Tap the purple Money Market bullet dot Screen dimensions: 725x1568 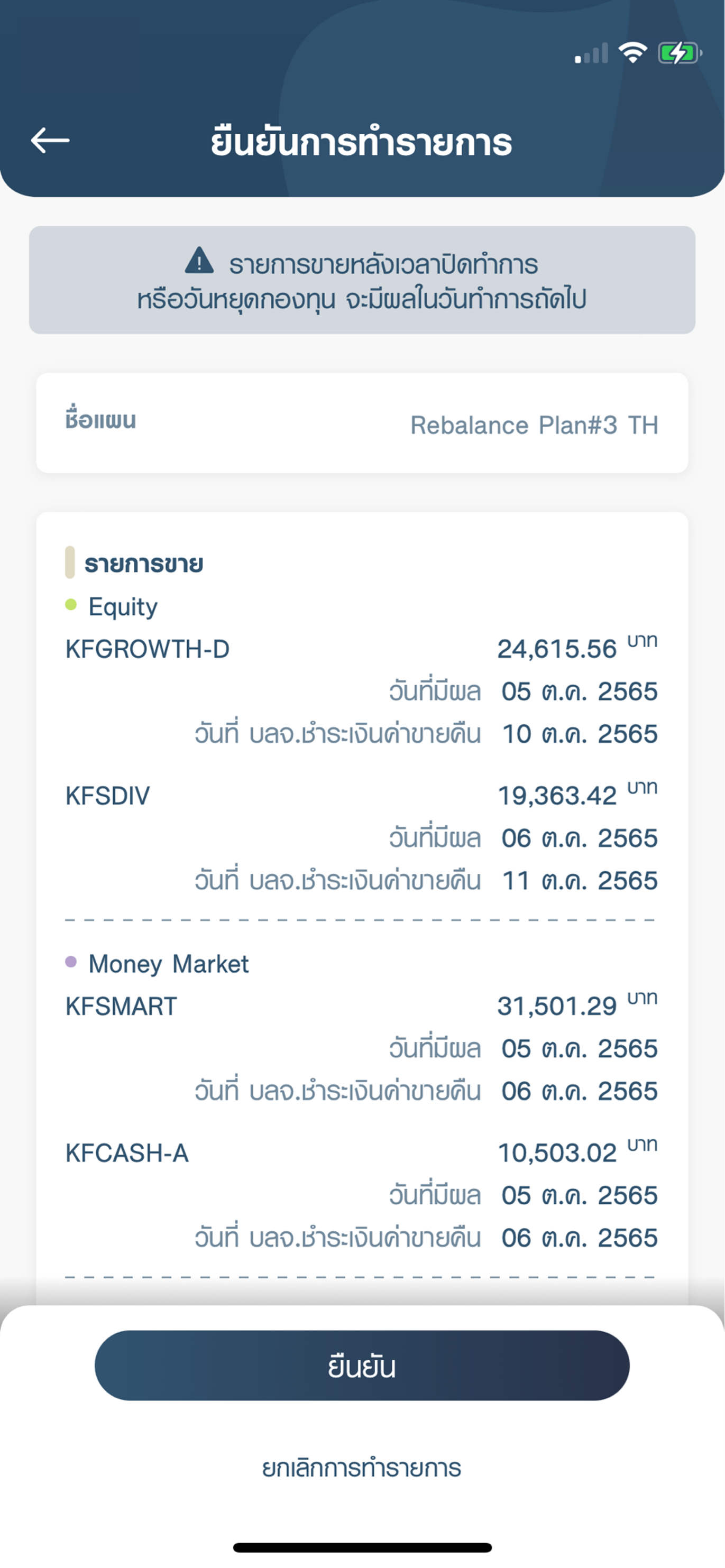(x=71, y=962)
